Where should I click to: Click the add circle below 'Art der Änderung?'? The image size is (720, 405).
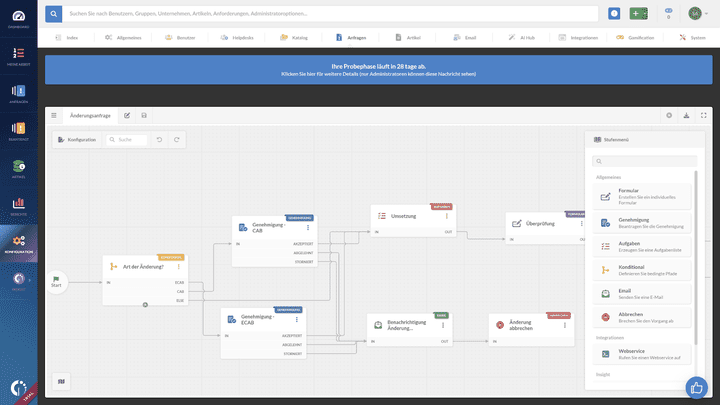145,305
